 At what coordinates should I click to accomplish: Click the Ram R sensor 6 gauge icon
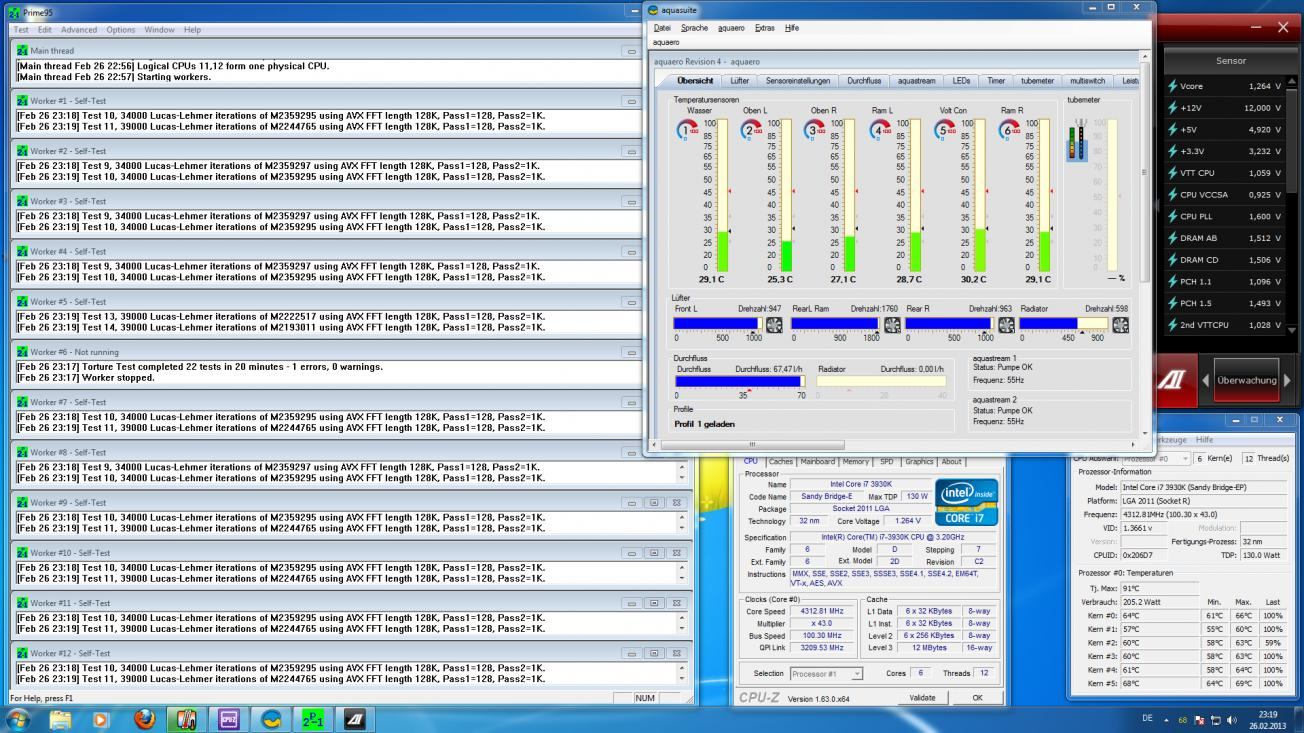[1009, 129]
